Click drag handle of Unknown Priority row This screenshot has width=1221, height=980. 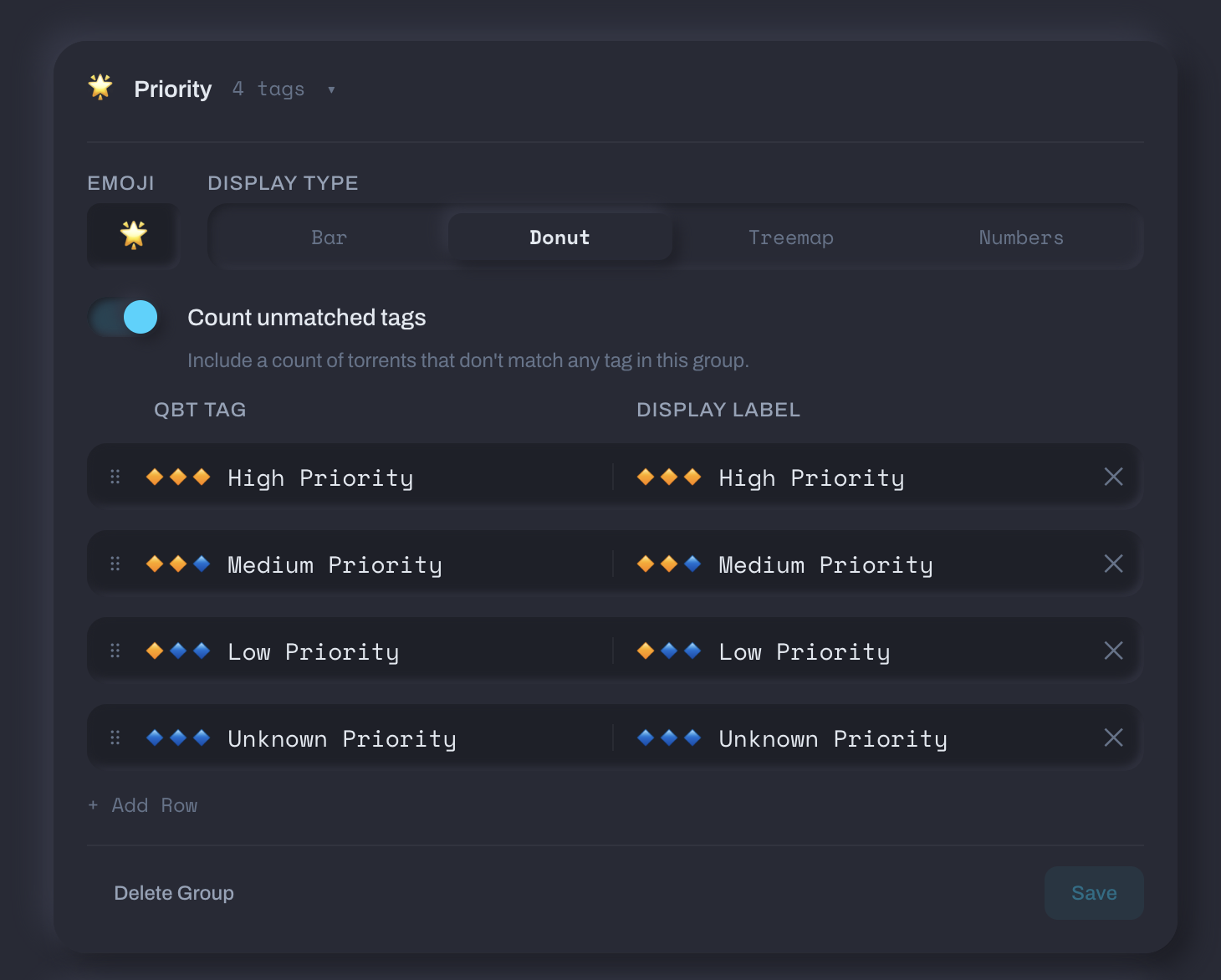(115, 738)
